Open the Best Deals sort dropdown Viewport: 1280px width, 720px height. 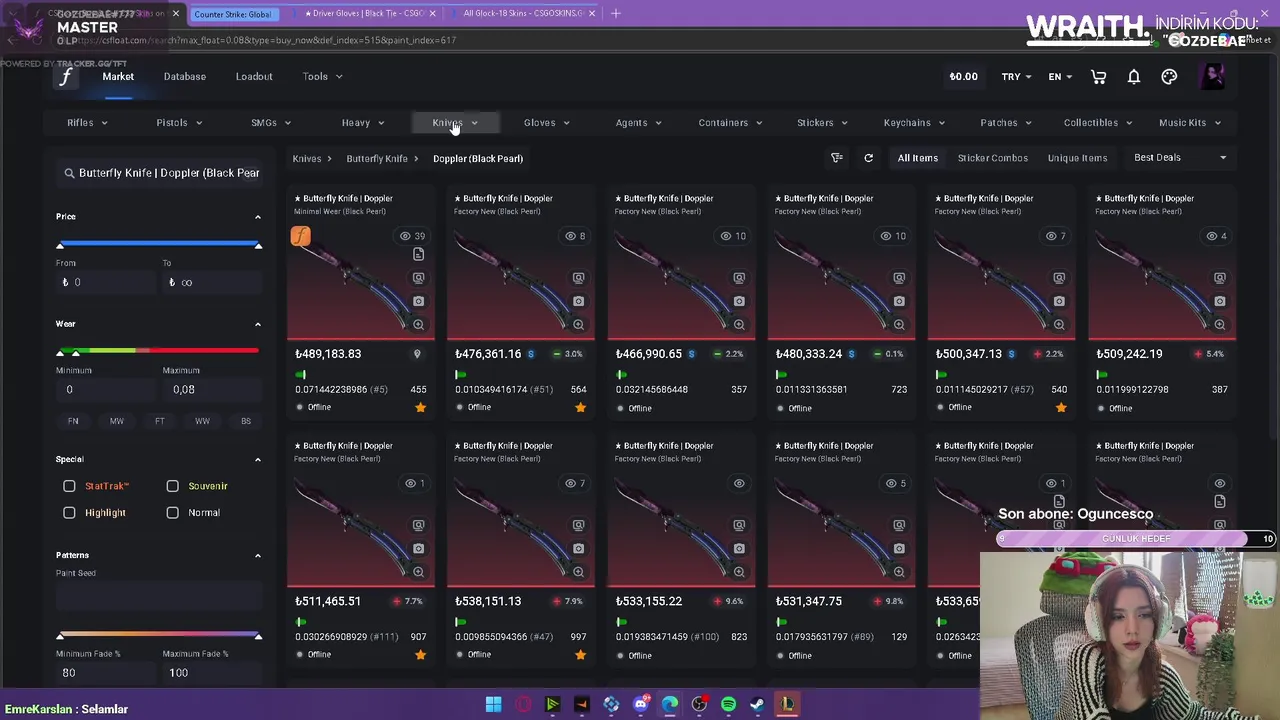click(1180, 158)
